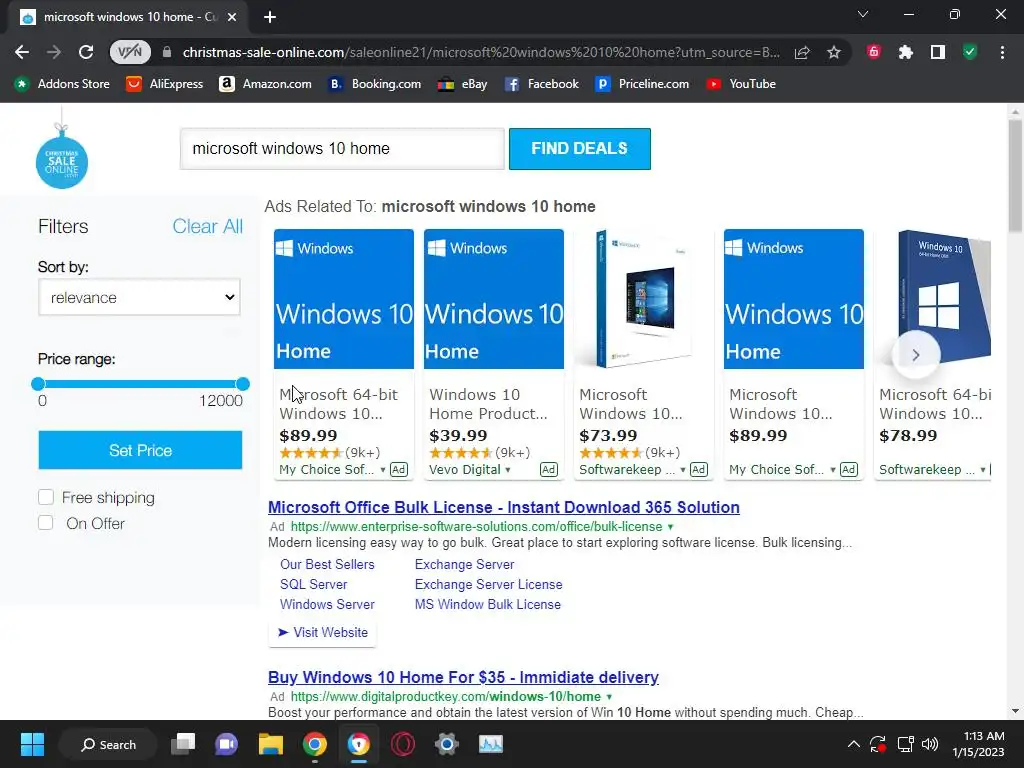Go back to the previous page

click(22, 52)
